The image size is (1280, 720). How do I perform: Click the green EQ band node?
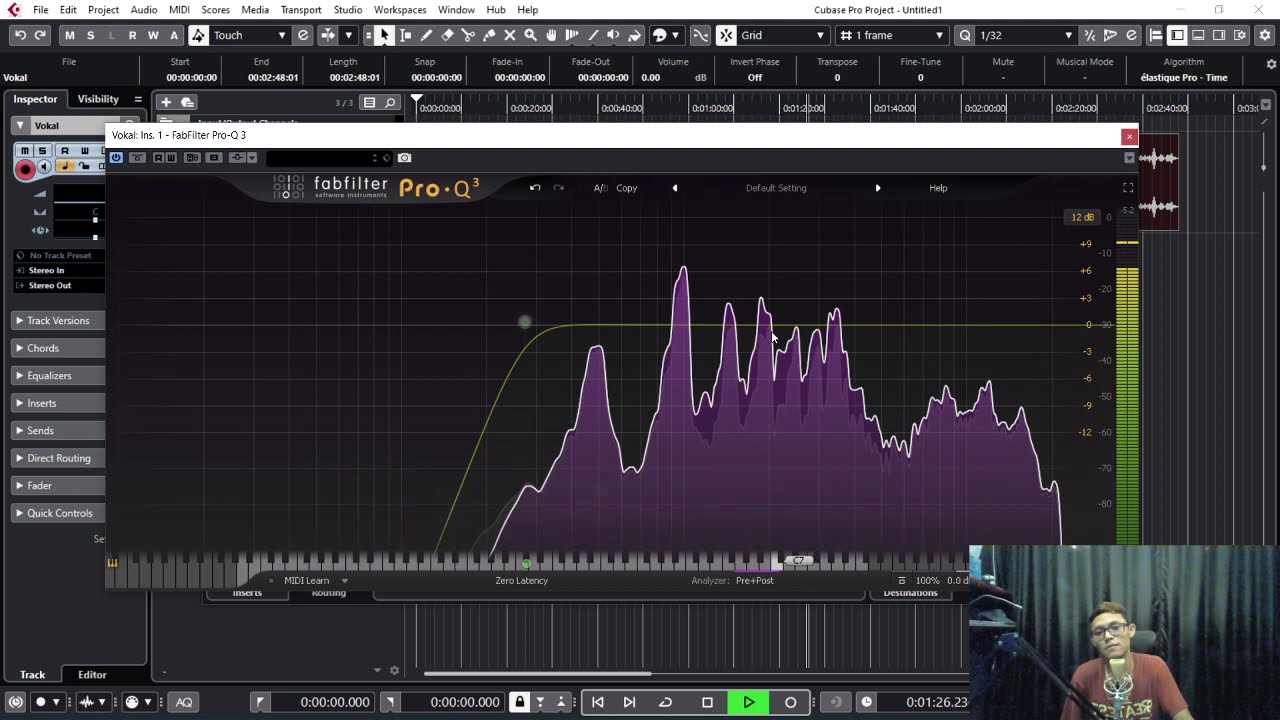[x=525, y=322]
